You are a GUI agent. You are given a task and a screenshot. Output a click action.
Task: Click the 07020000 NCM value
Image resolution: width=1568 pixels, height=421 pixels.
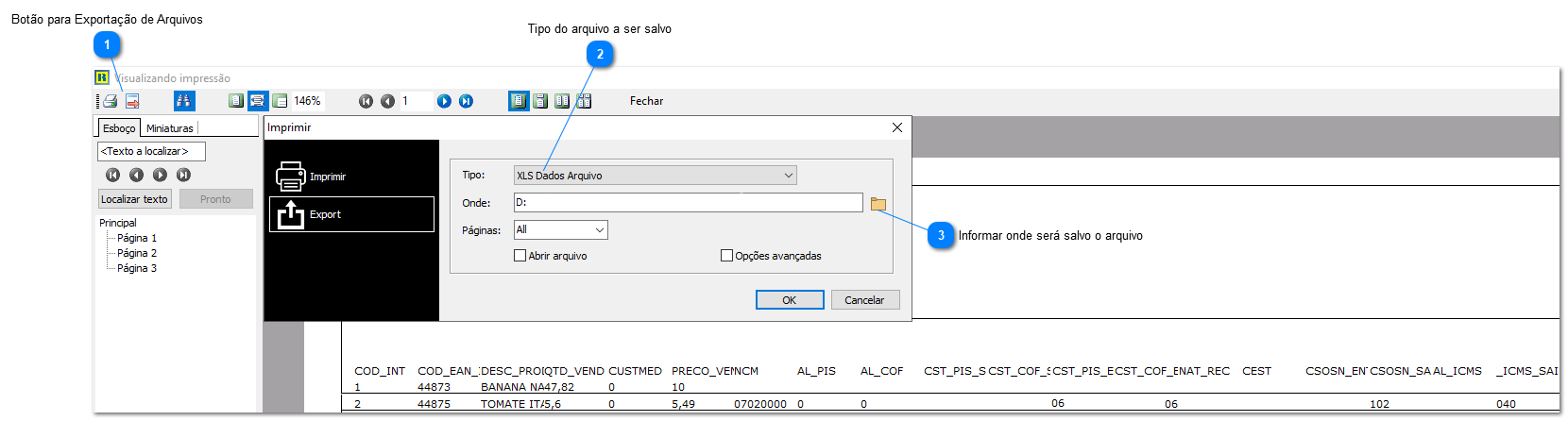(760, 404)
